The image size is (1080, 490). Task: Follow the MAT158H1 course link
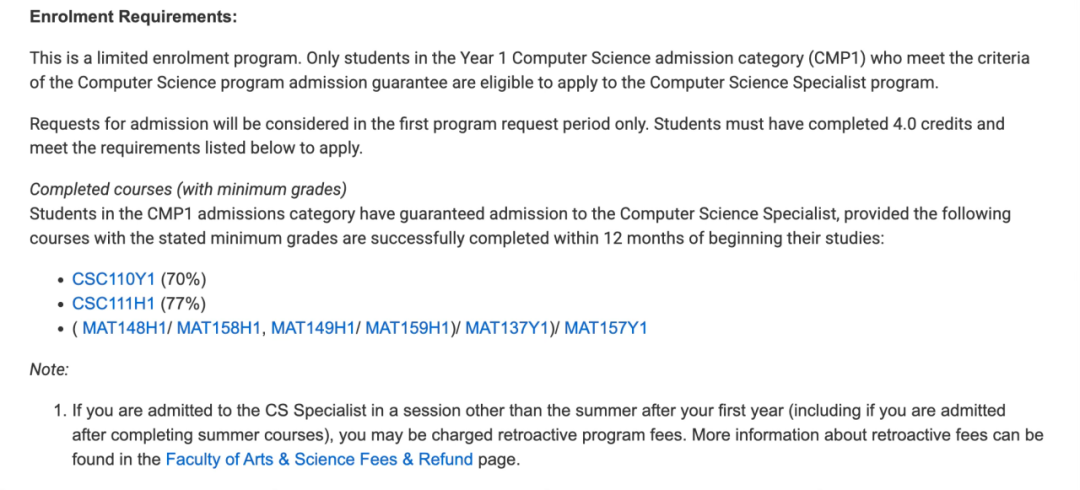tap(219, 329)
